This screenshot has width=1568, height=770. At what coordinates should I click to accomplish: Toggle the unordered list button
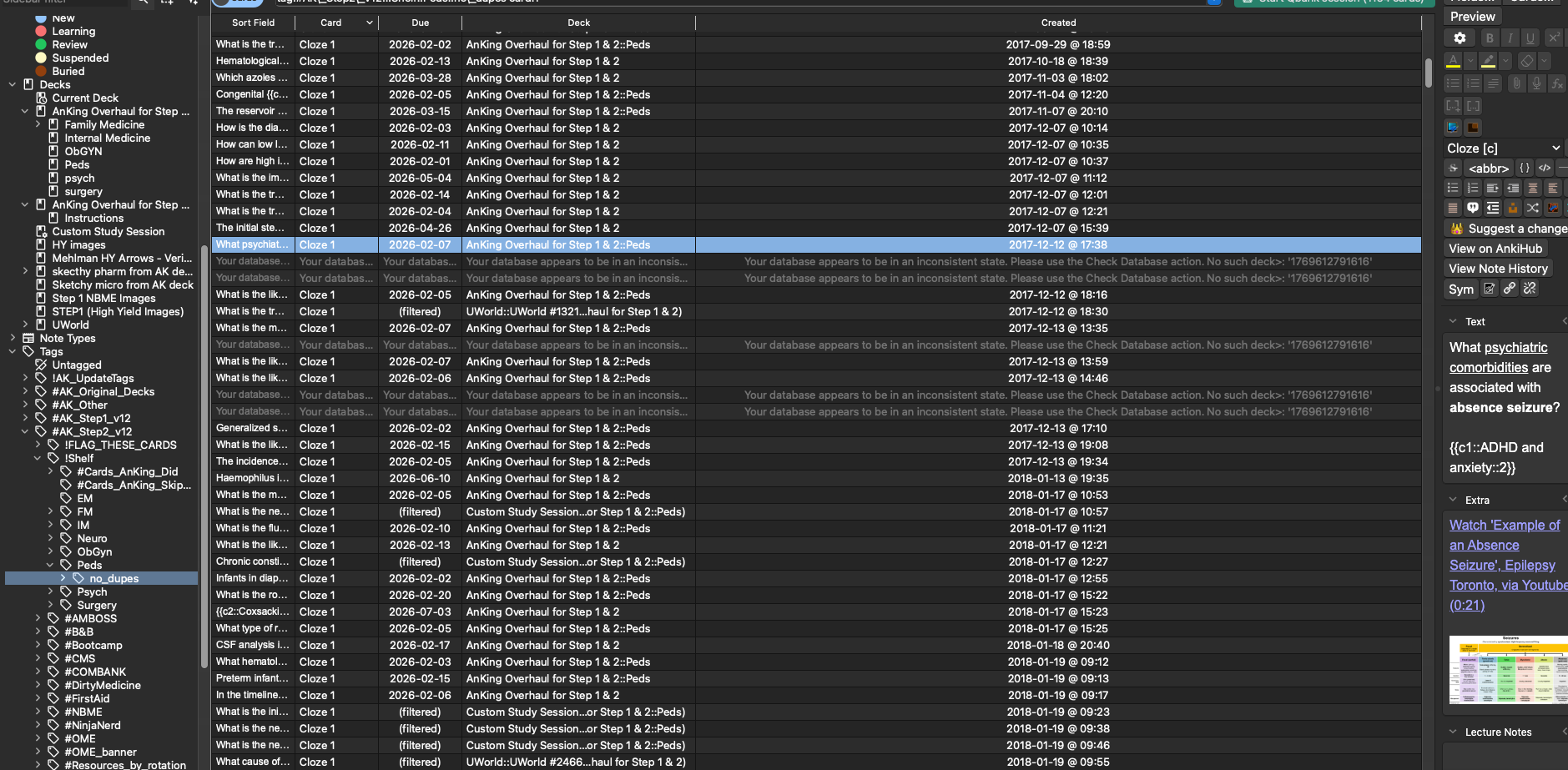coord(1453,83)
